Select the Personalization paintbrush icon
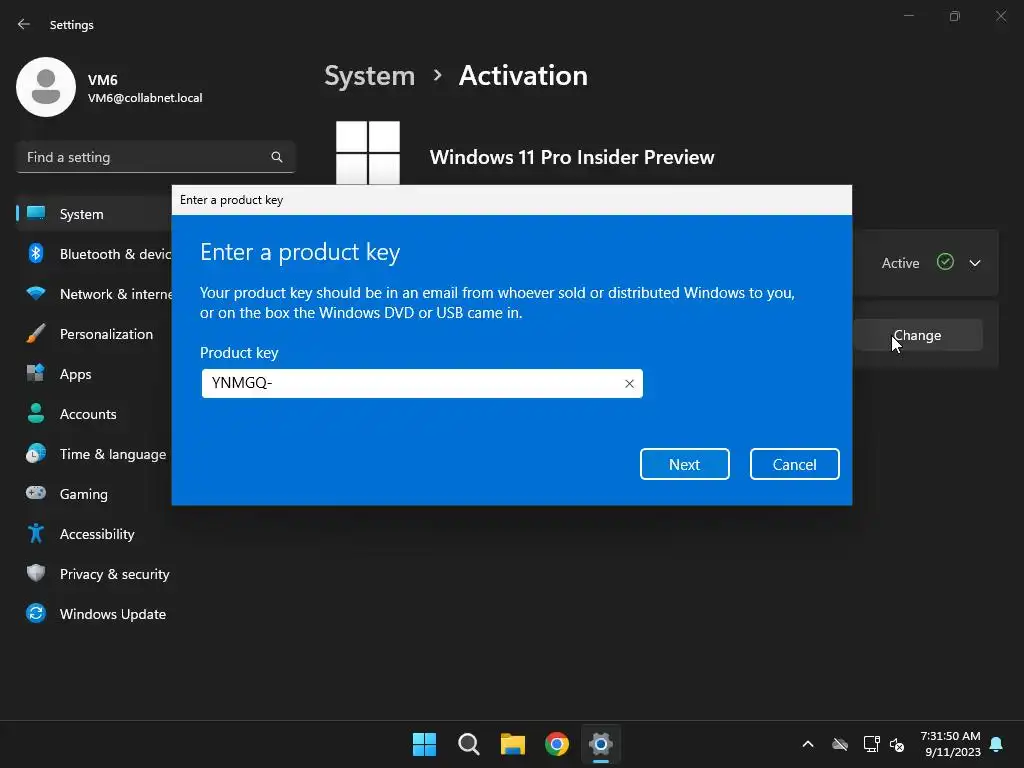The width and height of the screenshot is (1024, 768). (36, 333)
